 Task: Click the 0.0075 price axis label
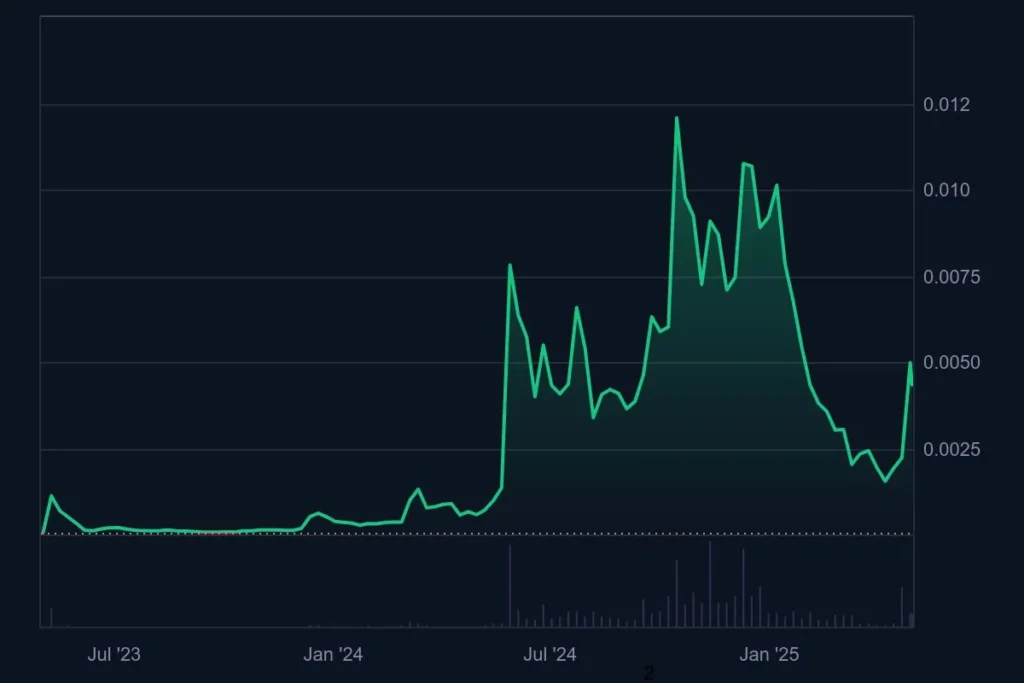coord(952,277)
